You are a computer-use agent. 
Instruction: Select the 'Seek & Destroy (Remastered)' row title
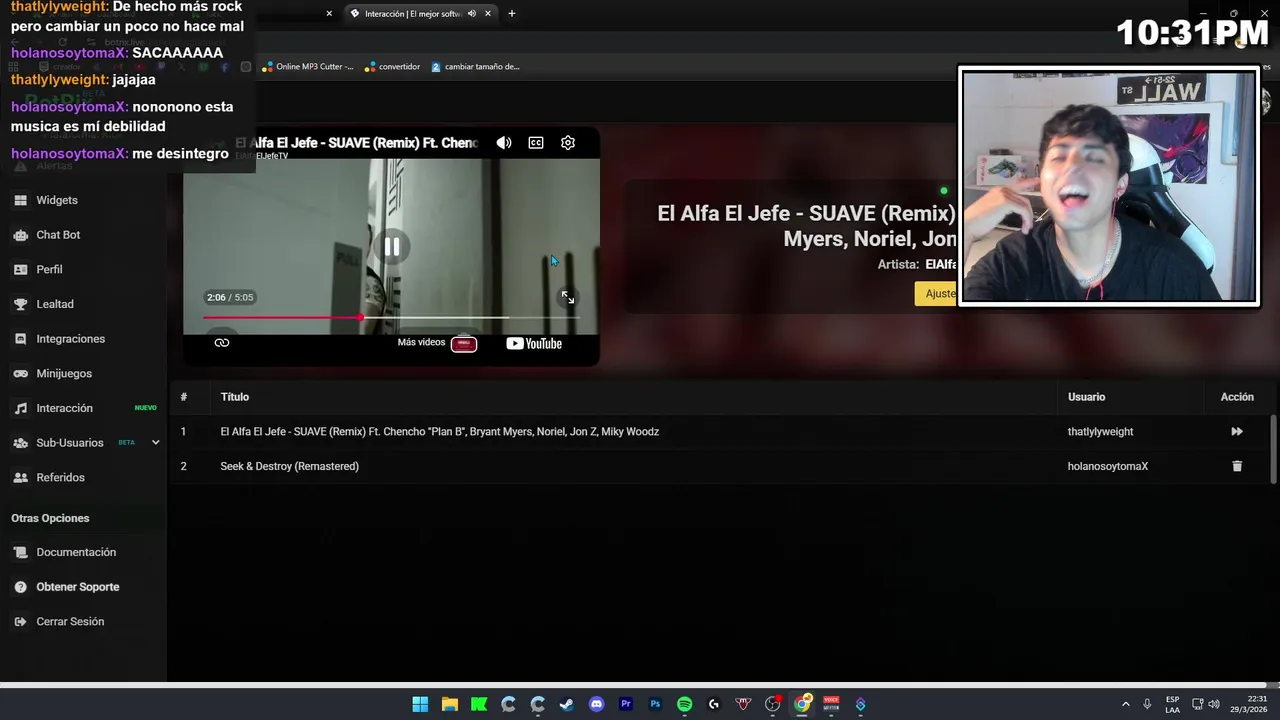point(290,466)
